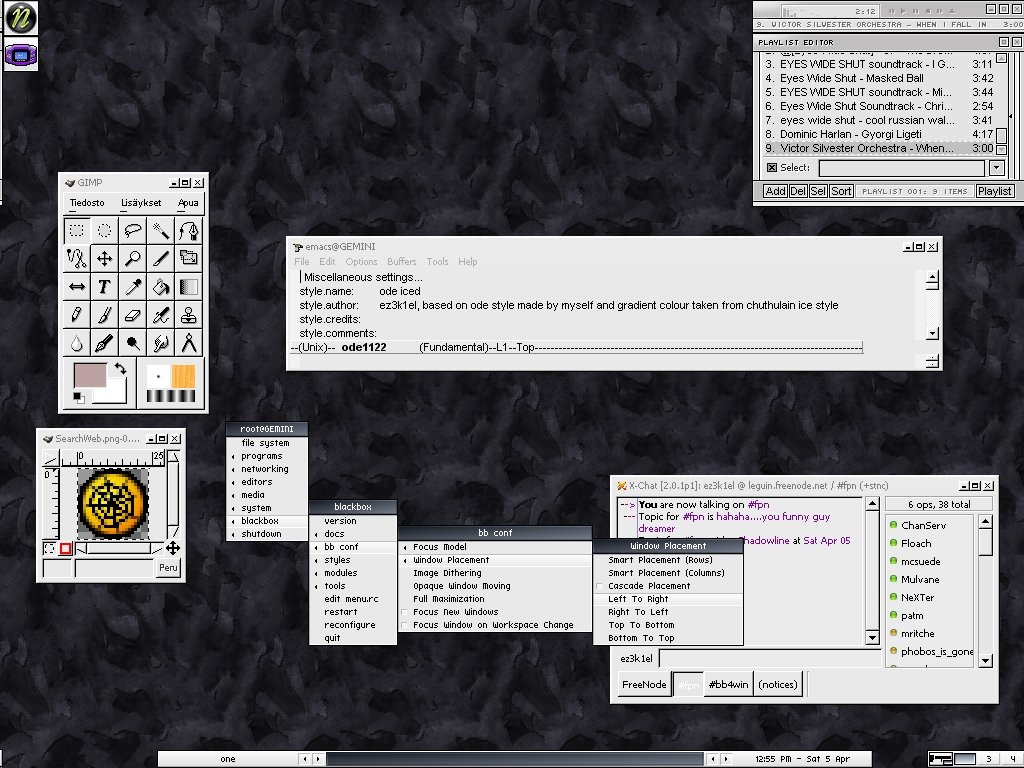Select the Smudge finger tool

point(161,343)
